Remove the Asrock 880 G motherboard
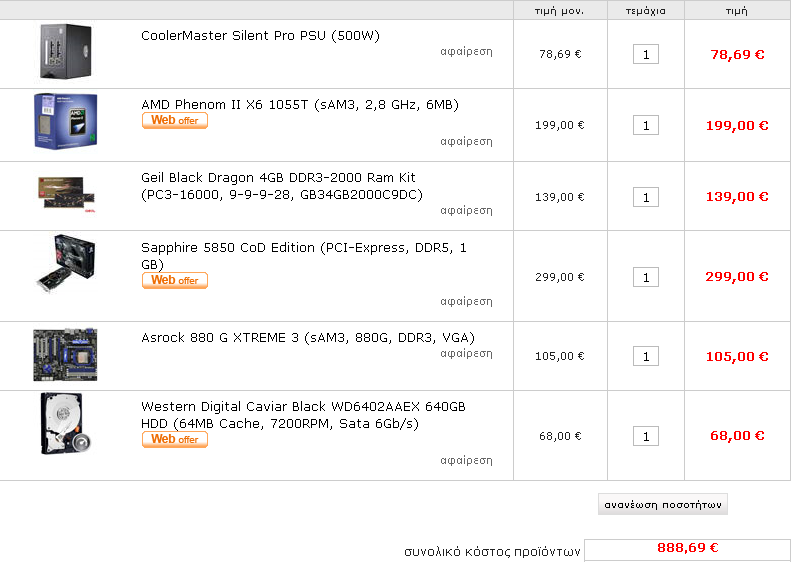Image resolution: width=791 pixels, height=562 pixels. (466, 353)
